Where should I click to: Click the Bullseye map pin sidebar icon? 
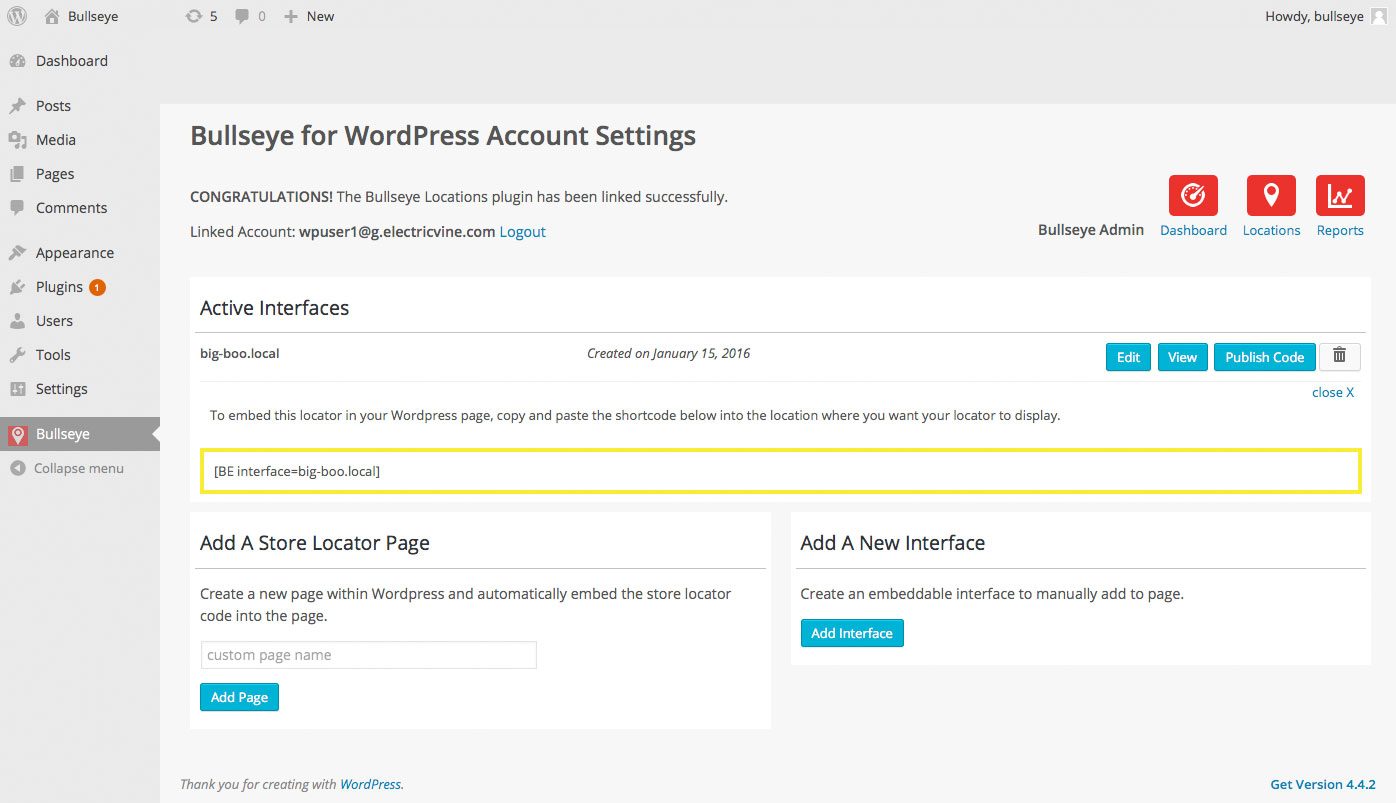[x=17, y=435]
